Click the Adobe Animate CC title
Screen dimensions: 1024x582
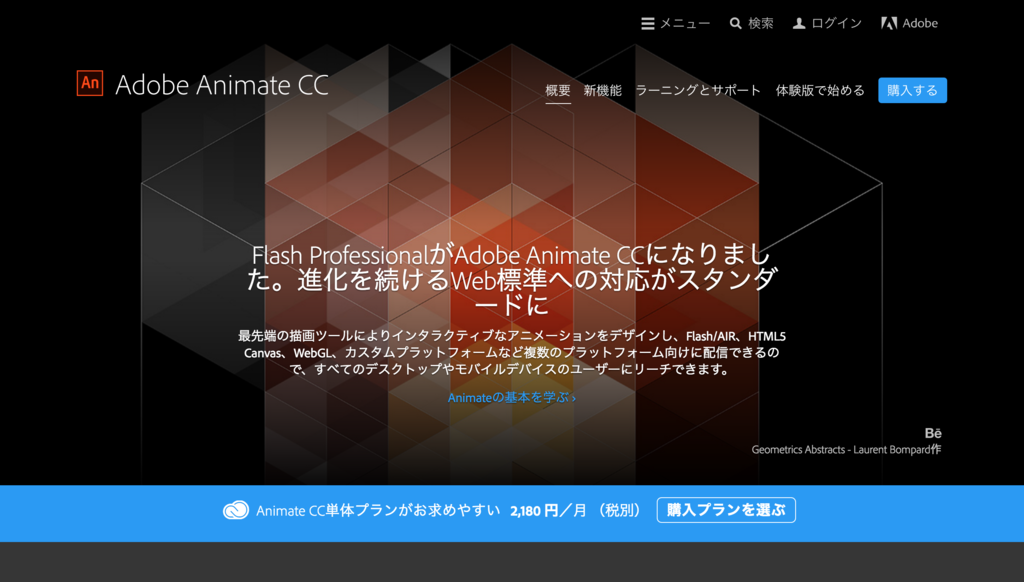tap(222, 85)
